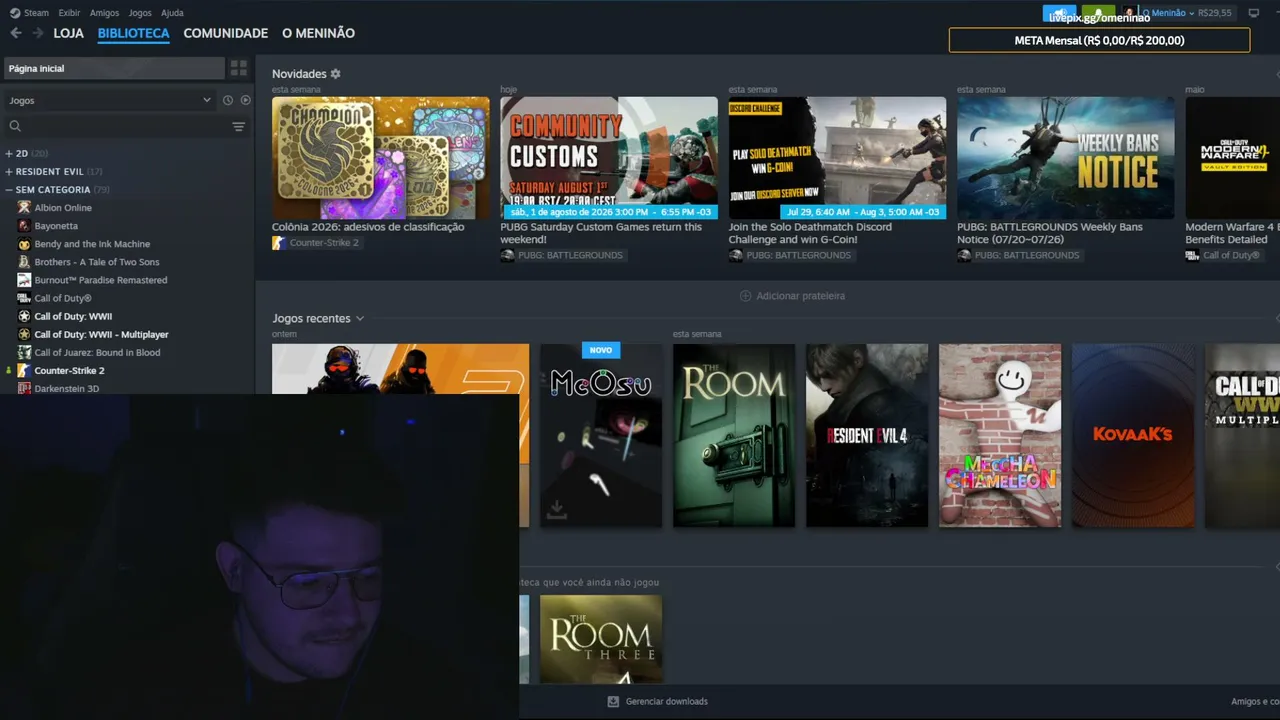Click the Darkenstein 3D game icon

point(25,388)
